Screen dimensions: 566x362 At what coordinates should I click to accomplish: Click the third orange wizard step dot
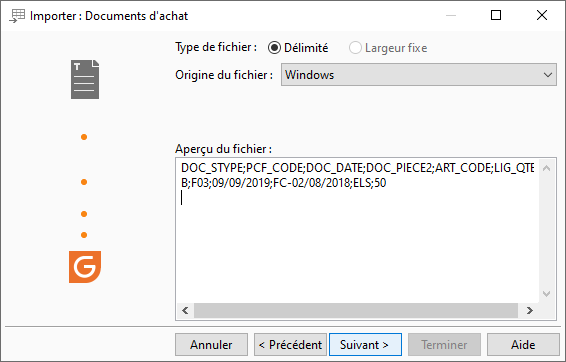pos(84,214)
